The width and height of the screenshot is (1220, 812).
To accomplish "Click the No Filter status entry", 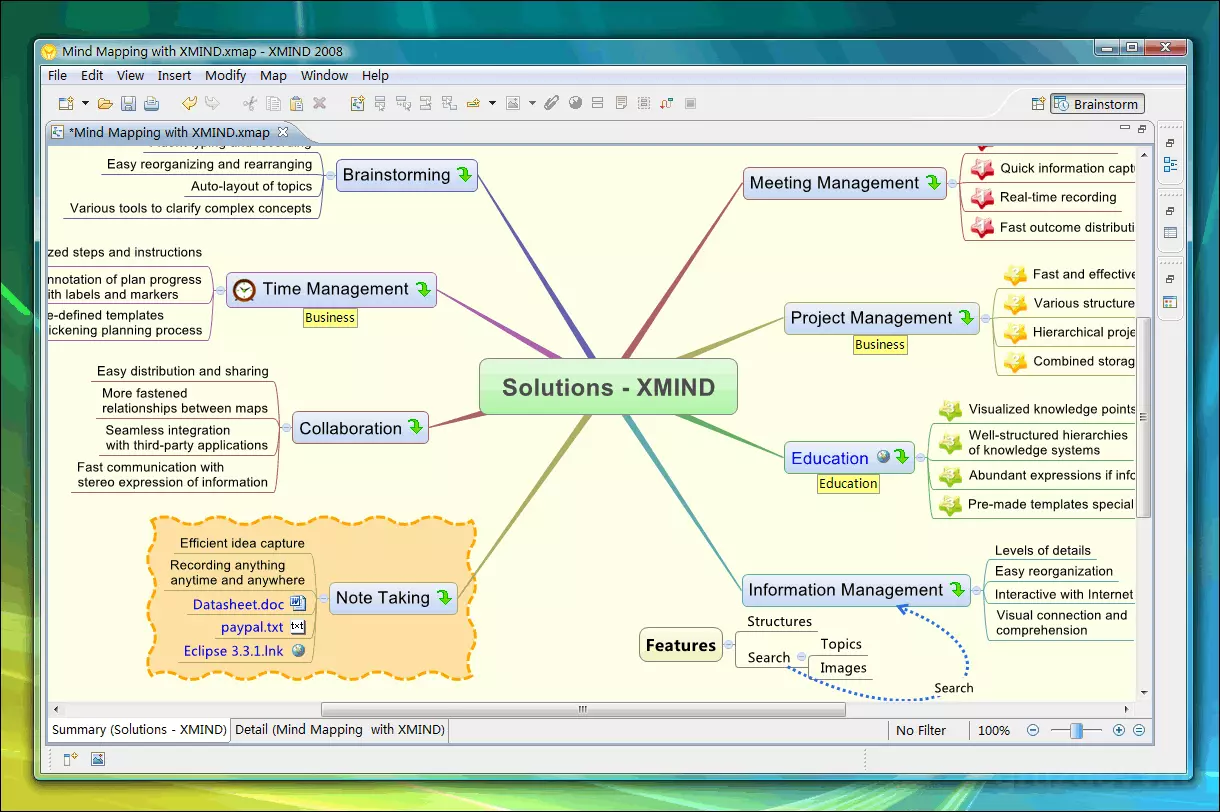I will click(x=921, y=731).
